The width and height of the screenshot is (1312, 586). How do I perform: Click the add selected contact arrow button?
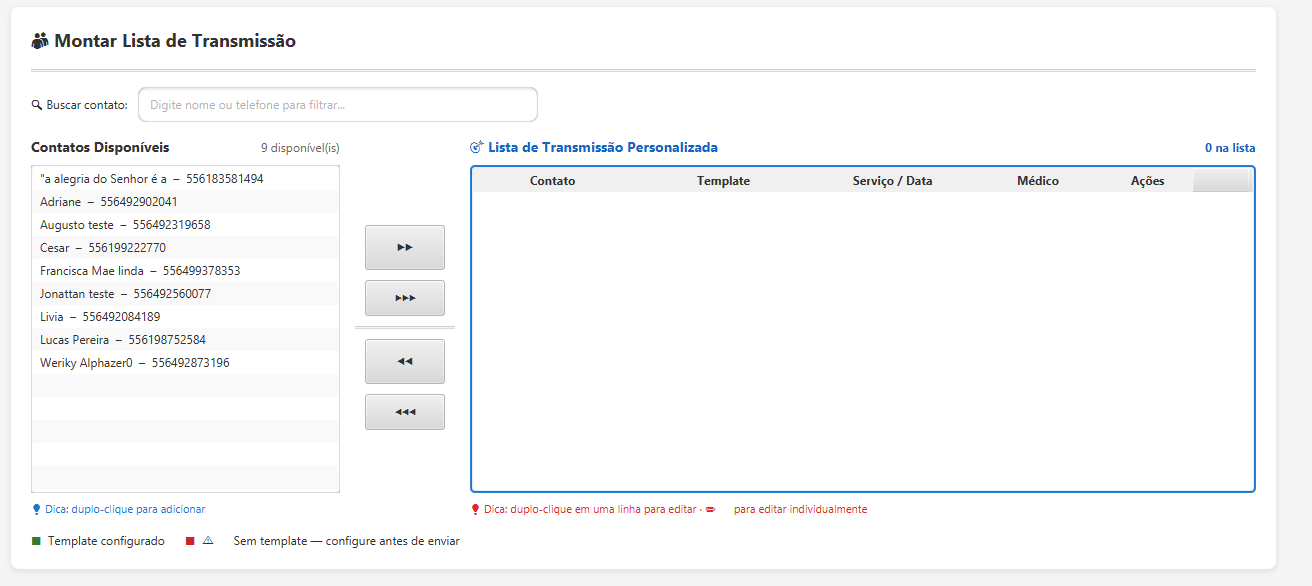coord(404,247)
